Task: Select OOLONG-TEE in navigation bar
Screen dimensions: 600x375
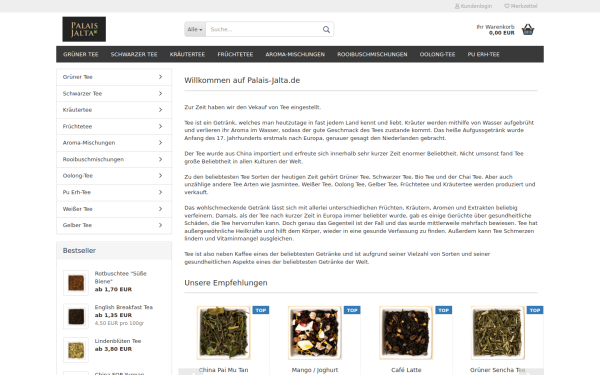Action: [x=437, y=54]
